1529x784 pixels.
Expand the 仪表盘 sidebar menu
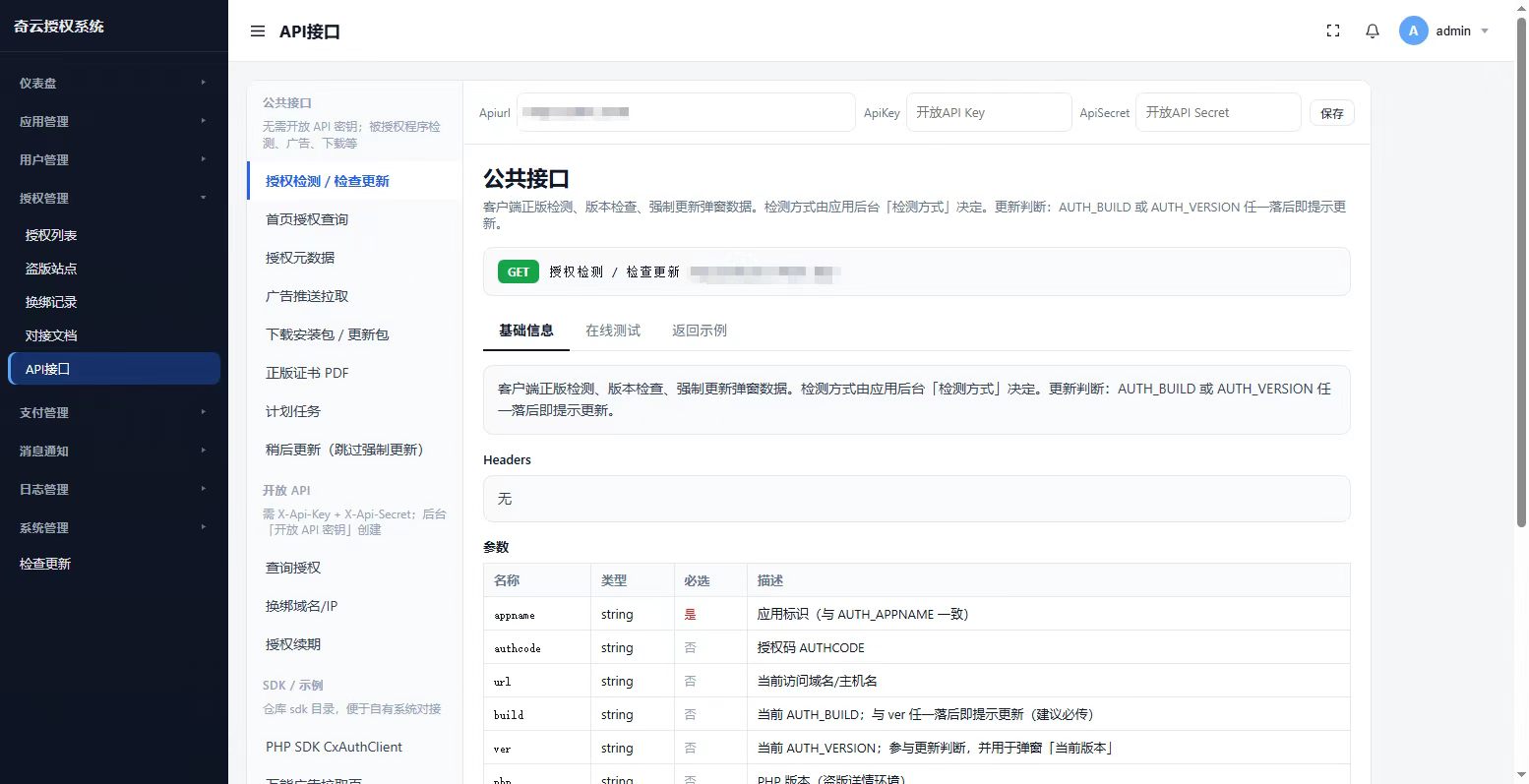point(114,84)
